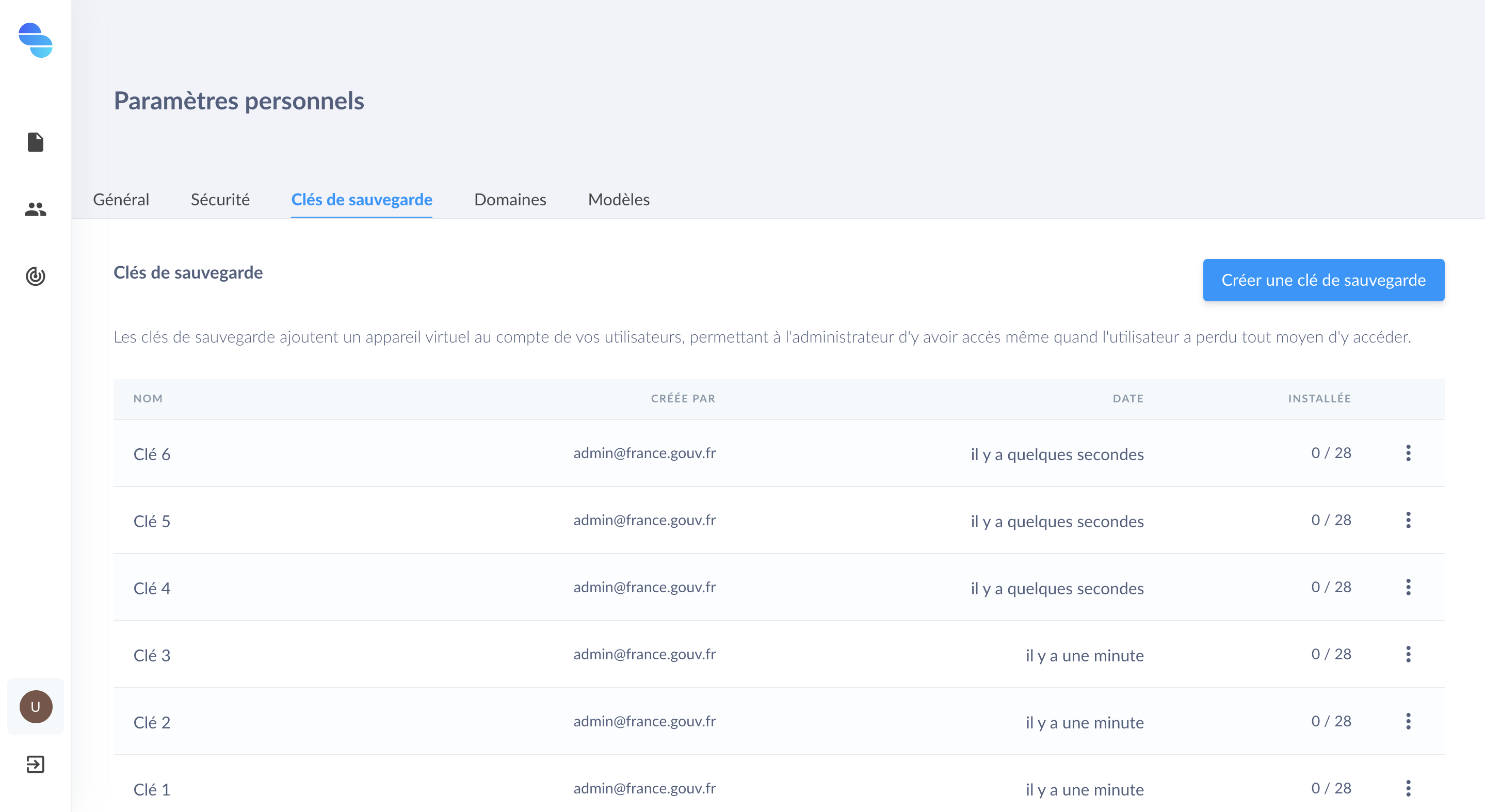Open the documents icon in sidebar
Screen dimensions: 1485x812
(x=36, y=142)
